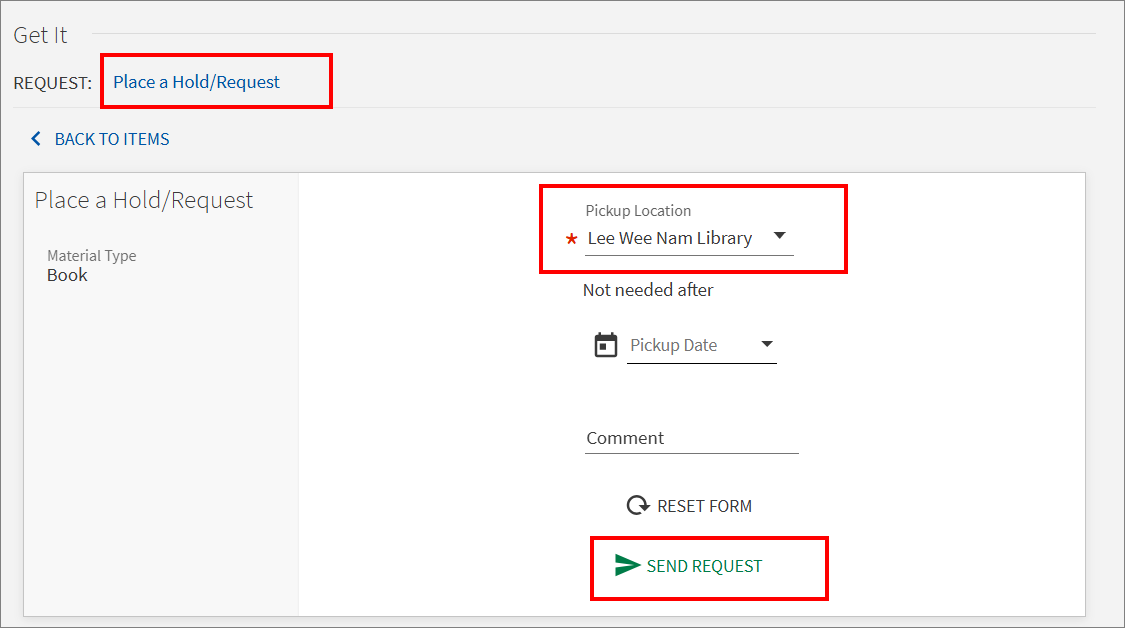Click the calendar icon beside Pickup Date
Screen dimensions: 1125x628
(606, 345)
